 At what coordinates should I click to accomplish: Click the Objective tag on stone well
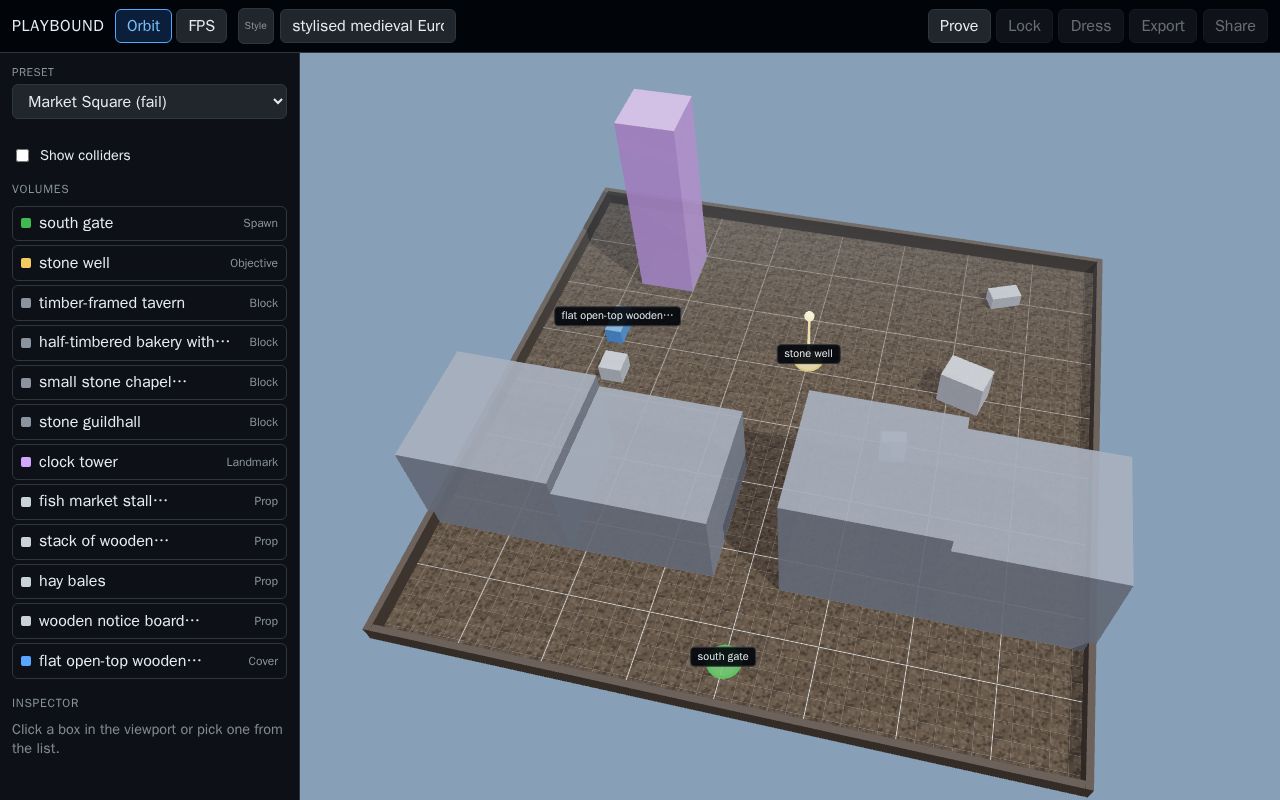(254, 263)
